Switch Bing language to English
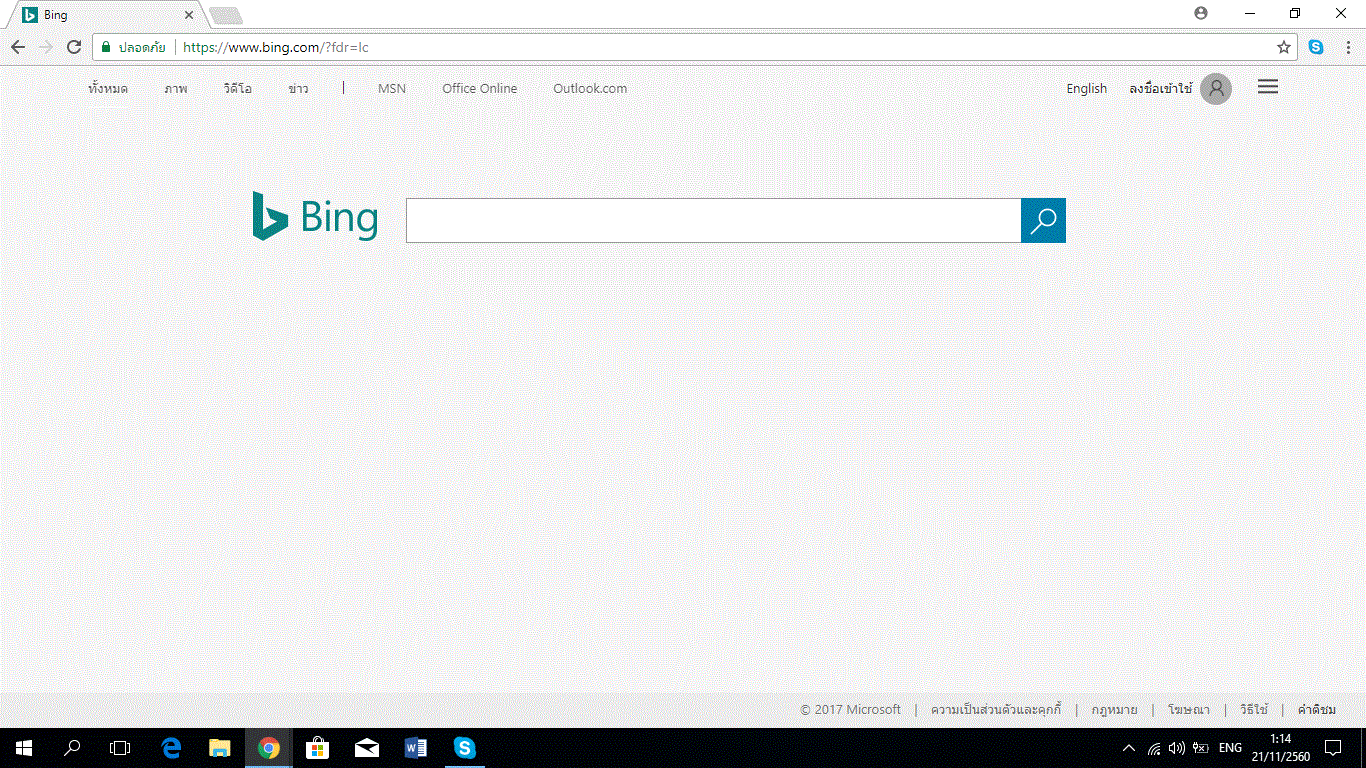Image resolution: width=1366 pixels, height=768 pixels. [1086, 89]
